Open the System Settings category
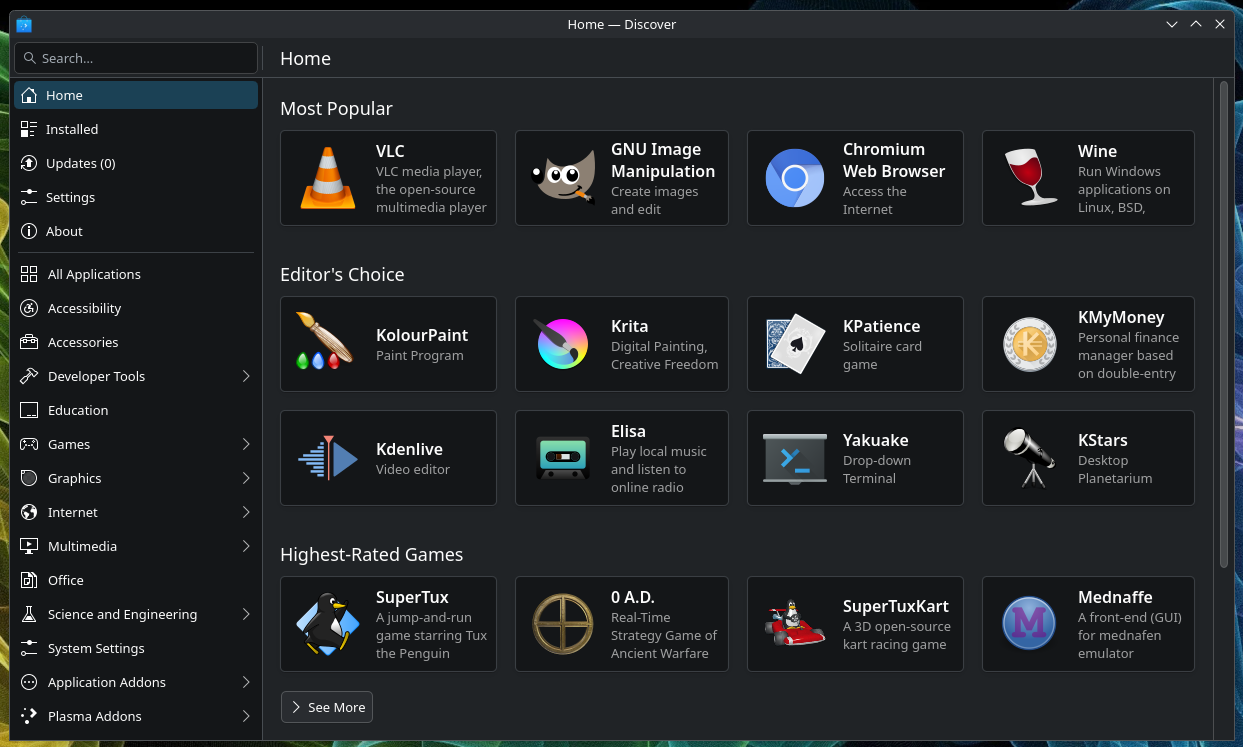This screenshot has width=1243, height=747. point(136,648)
